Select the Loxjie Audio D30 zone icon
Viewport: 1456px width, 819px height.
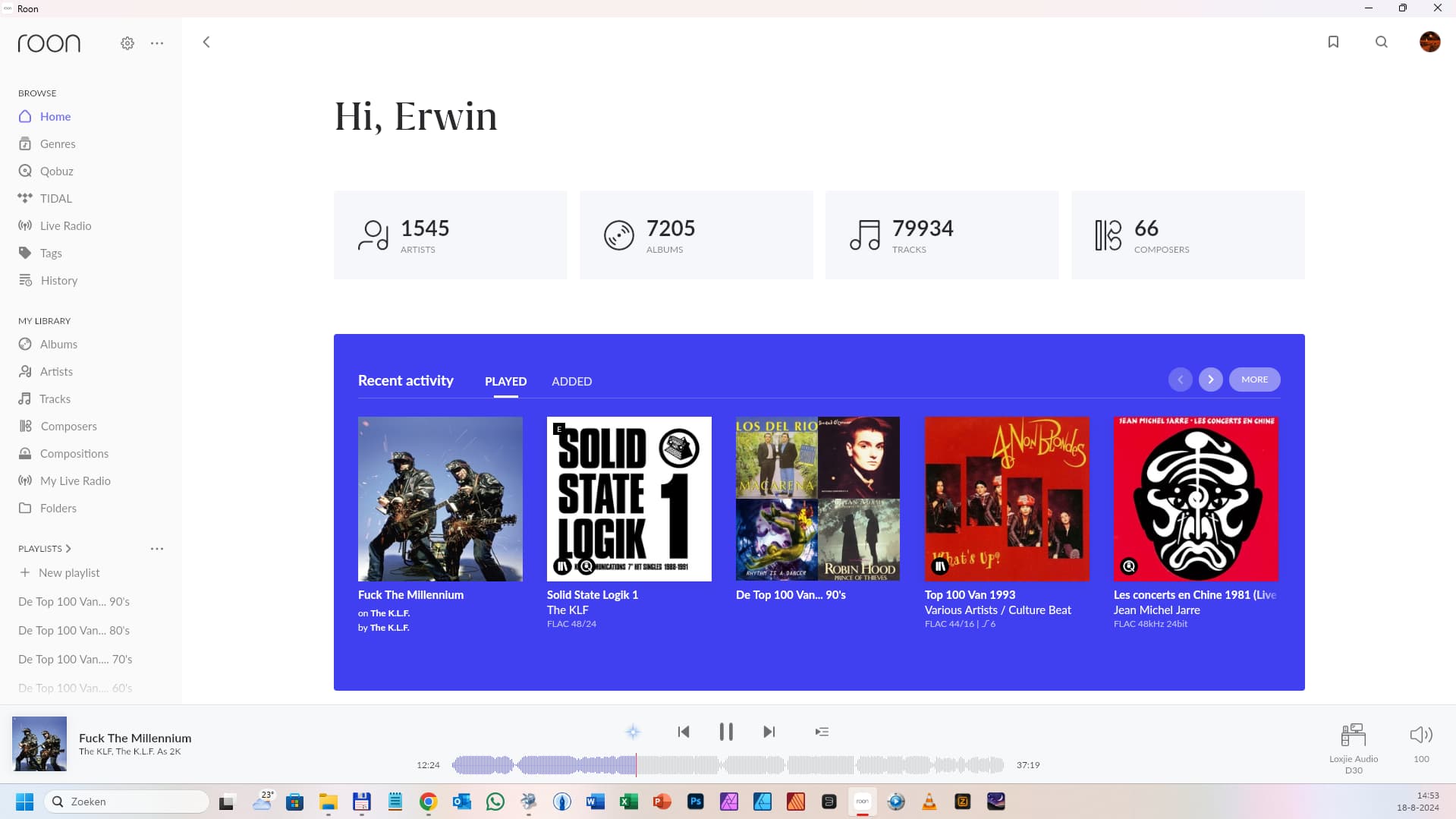pyautogui.click(x=1353, y=735)
